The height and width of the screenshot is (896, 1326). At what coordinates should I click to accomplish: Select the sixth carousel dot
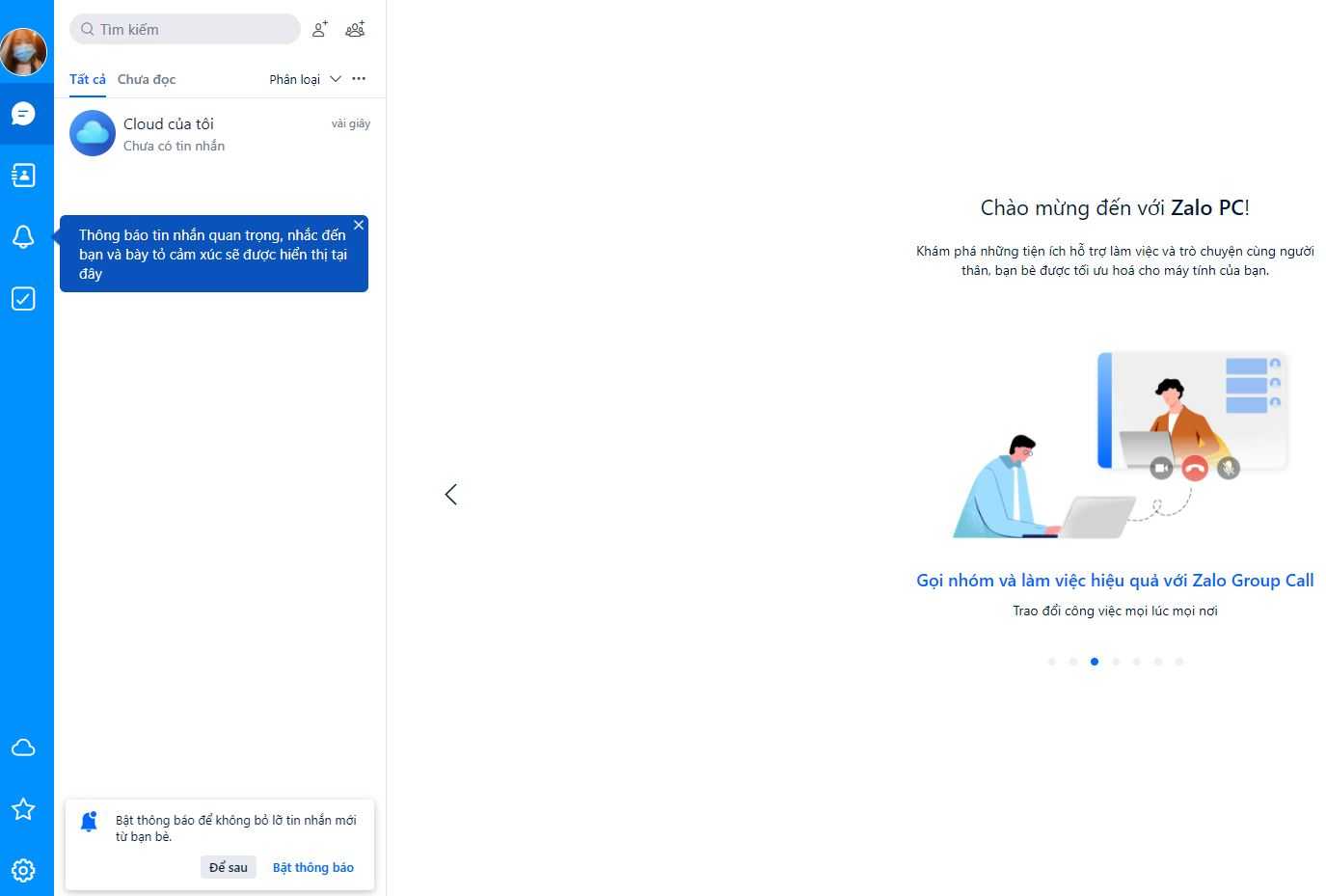[x=1158, y=662]
